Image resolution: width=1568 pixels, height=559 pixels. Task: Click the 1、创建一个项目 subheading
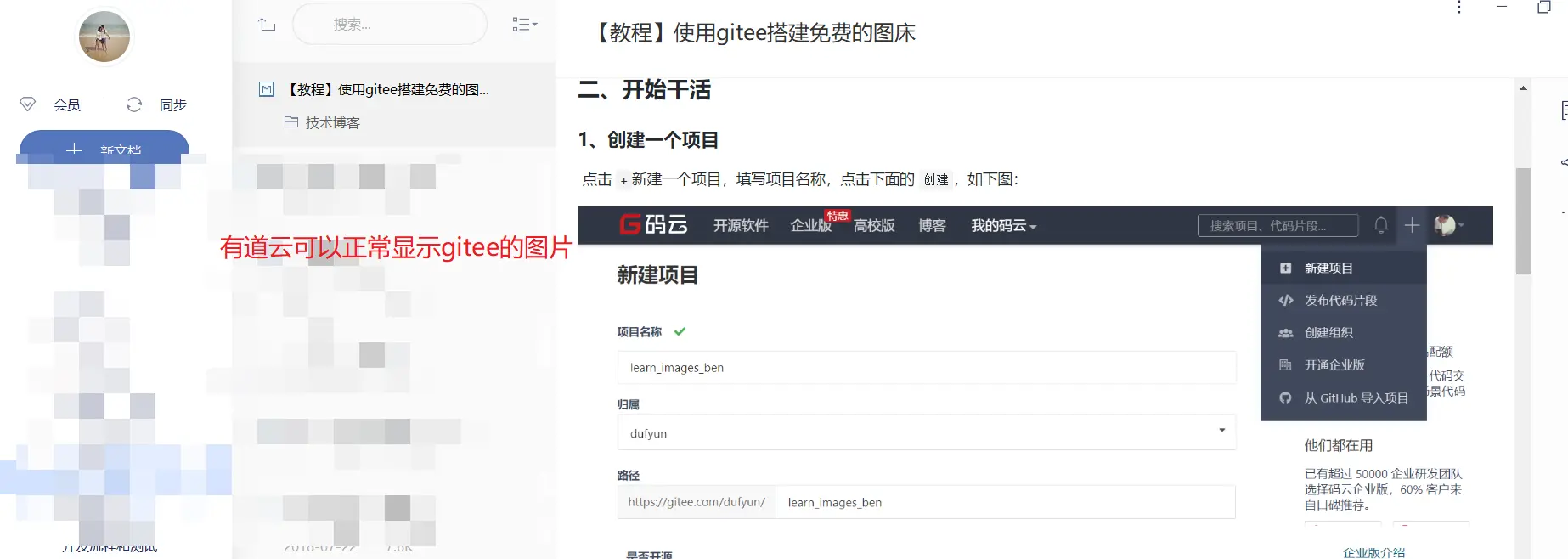click(648, 139)
